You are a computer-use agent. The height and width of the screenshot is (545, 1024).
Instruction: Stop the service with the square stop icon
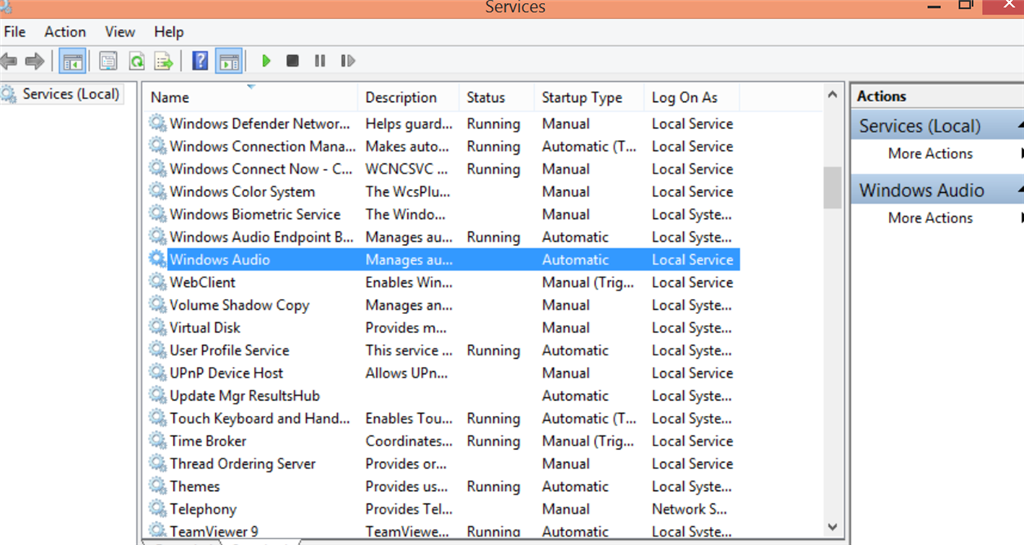(x=293, y=61)
